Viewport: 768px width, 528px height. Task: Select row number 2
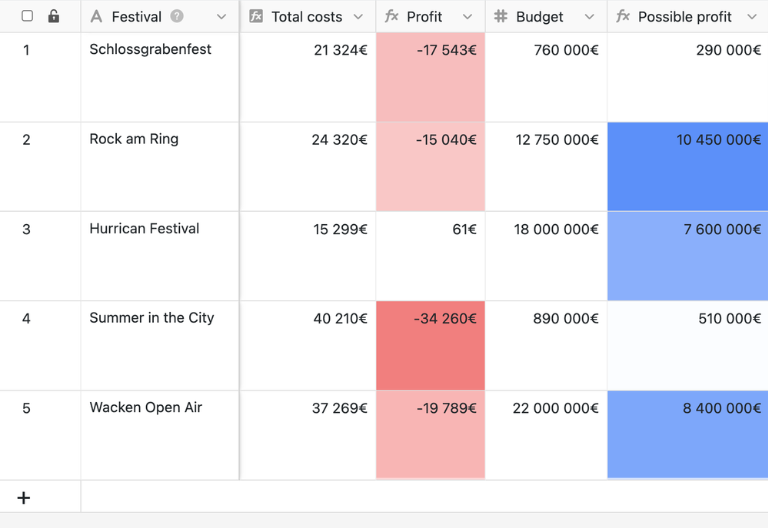tap(26, 140)
